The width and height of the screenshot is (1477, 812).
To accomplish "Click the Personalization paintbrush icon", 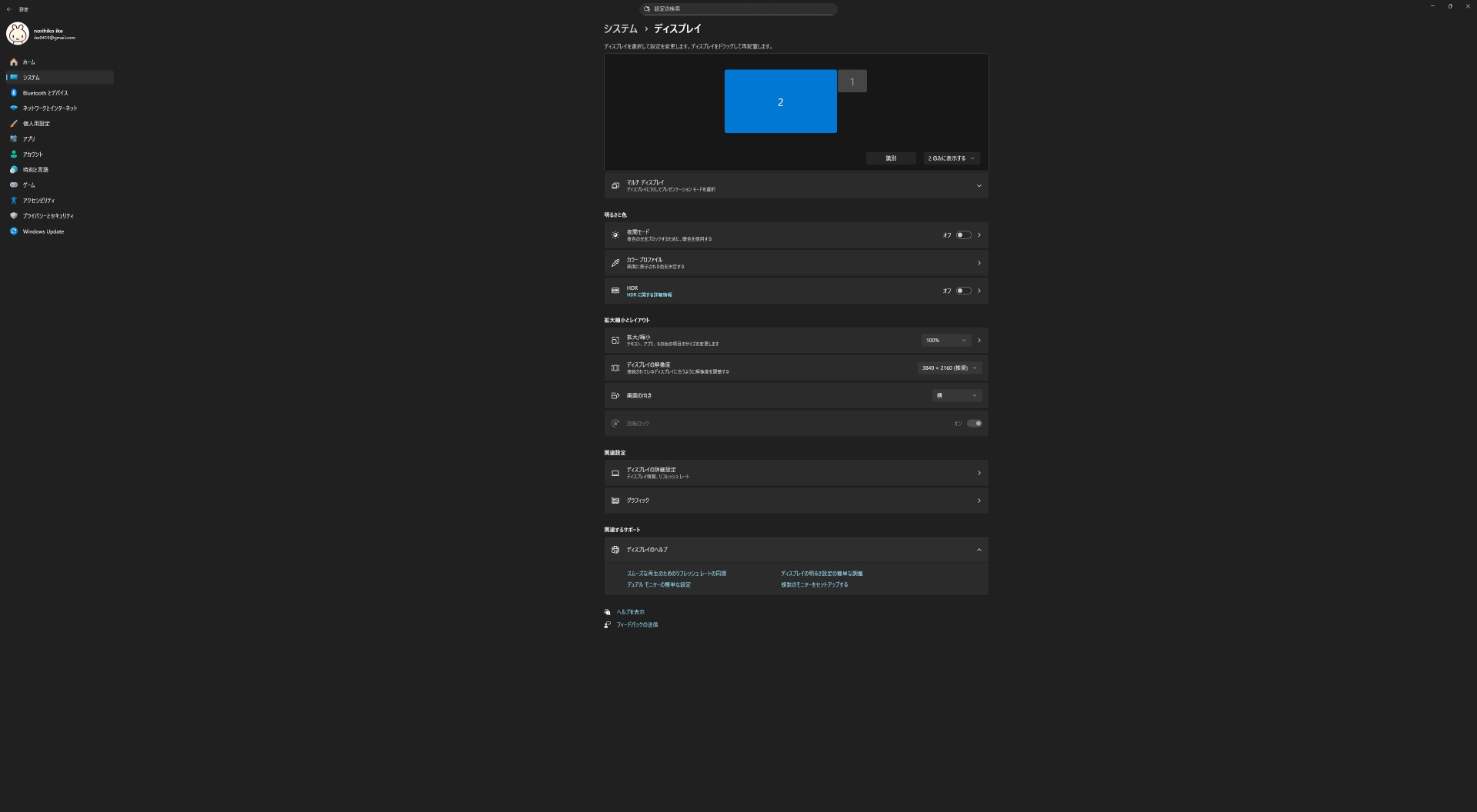I will [x=13, y=124].
